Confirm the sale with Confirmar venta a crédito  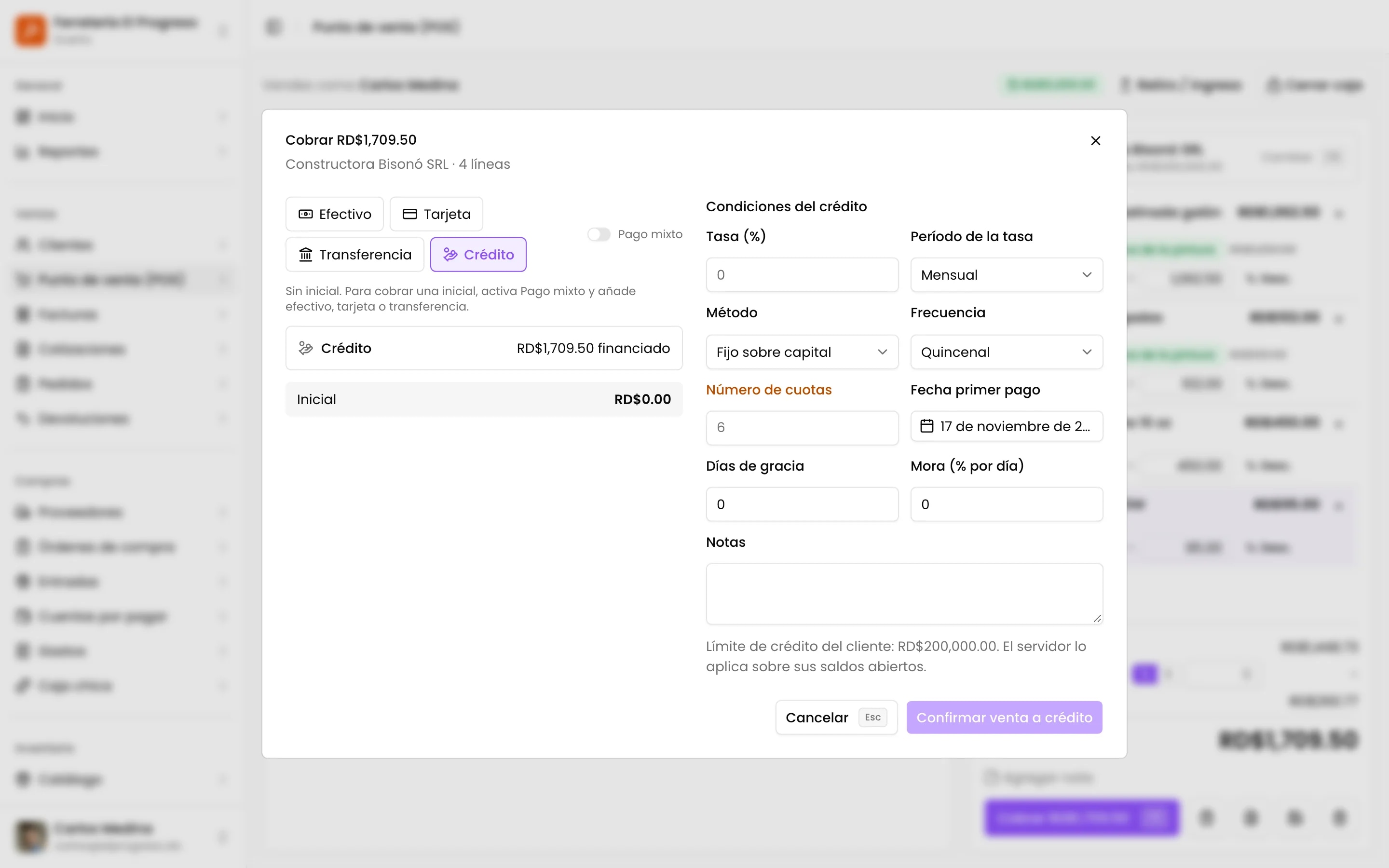coord(1004,718)
